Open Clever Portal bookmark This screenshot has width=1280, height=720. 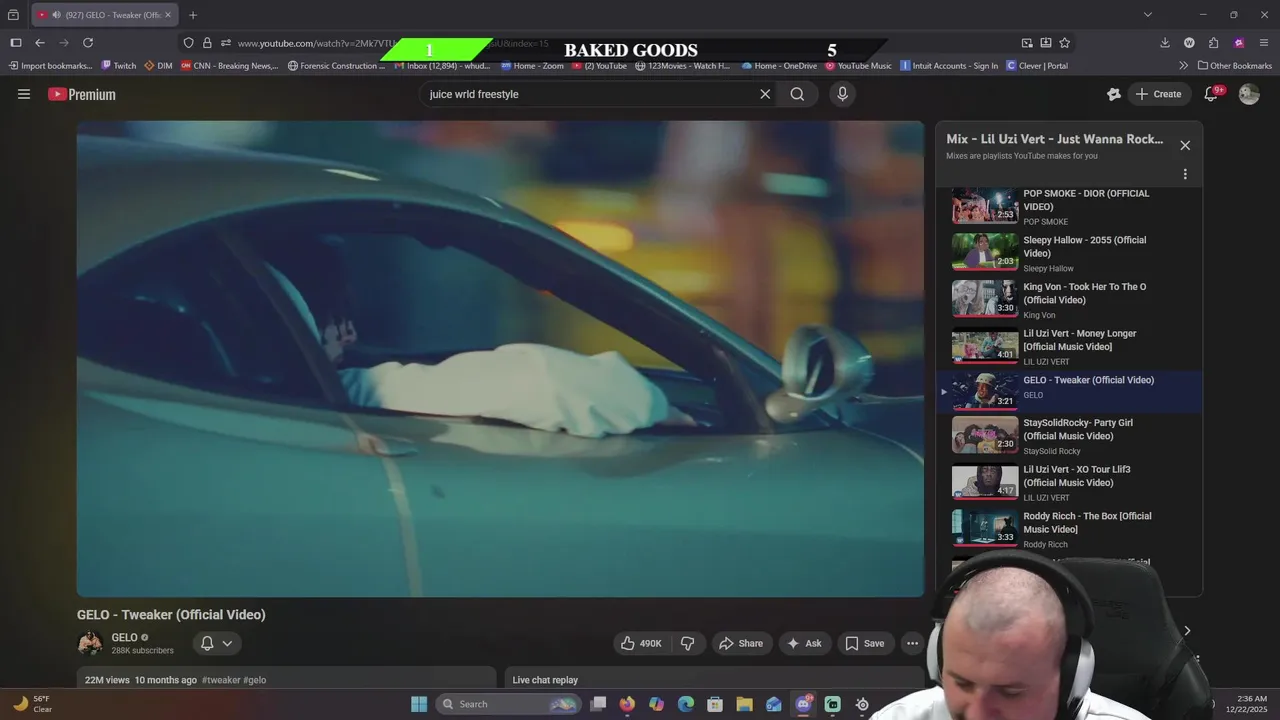point(1037,66)
